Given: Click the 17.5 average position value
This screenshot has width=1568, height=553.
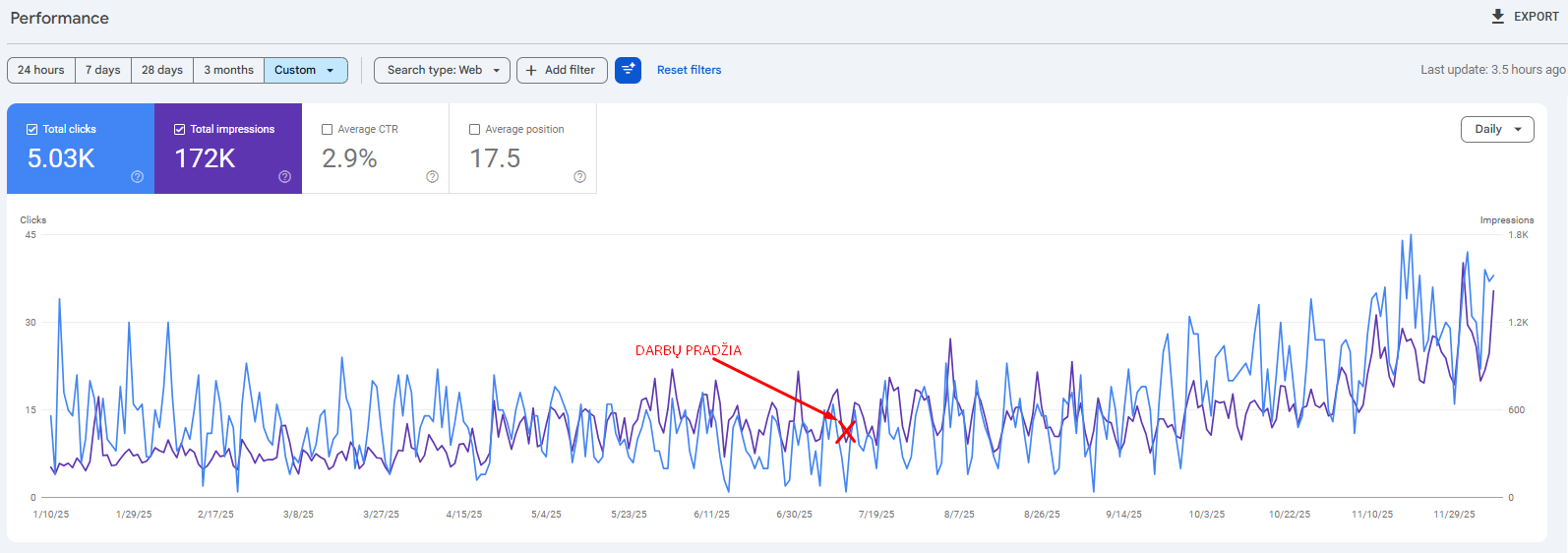Looking at the screenshot, I should [495, 158].
